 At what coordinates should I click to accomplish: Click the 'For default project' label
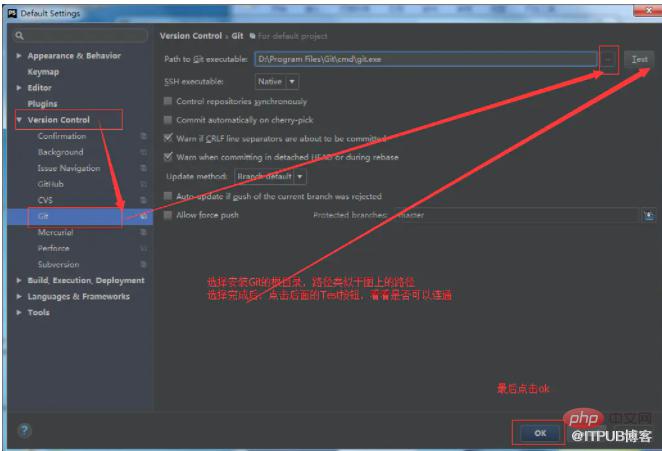(293, 36)
